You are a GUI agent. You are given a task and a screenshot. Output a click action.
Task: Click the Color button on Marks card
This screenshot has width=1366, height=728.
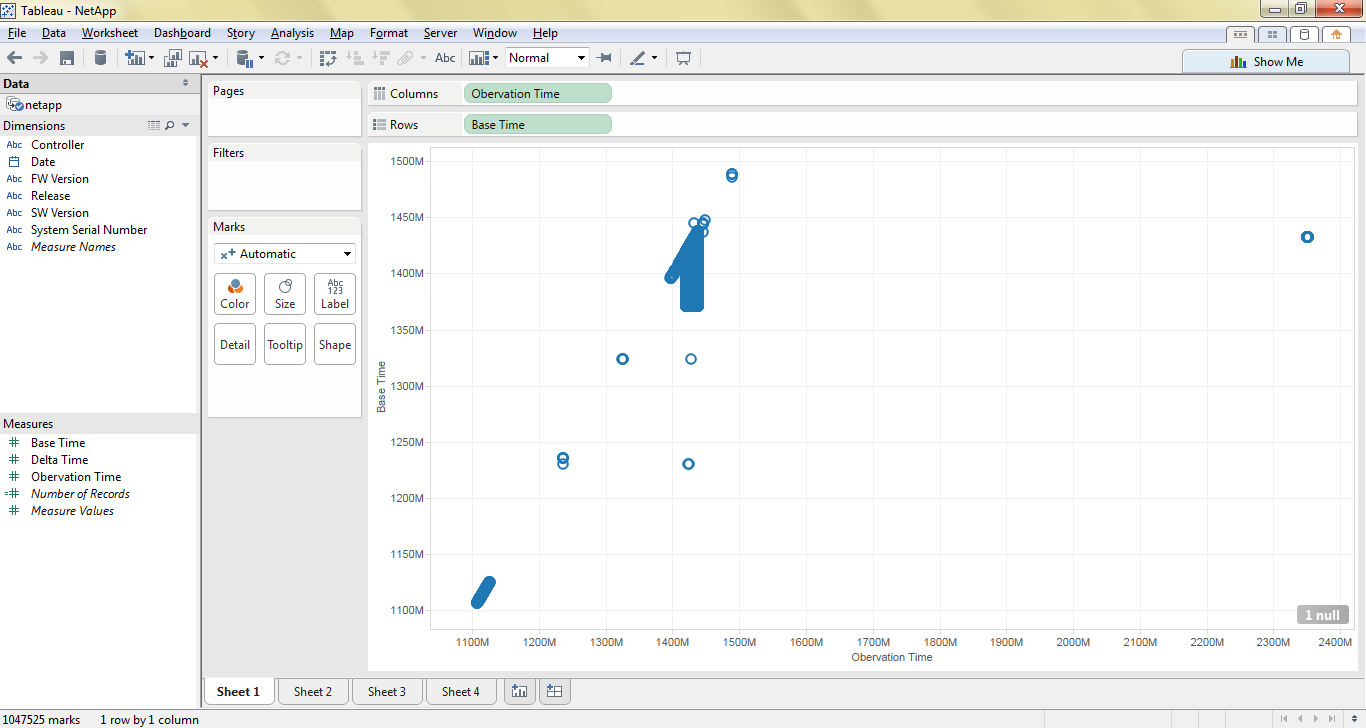coord(235,294)
